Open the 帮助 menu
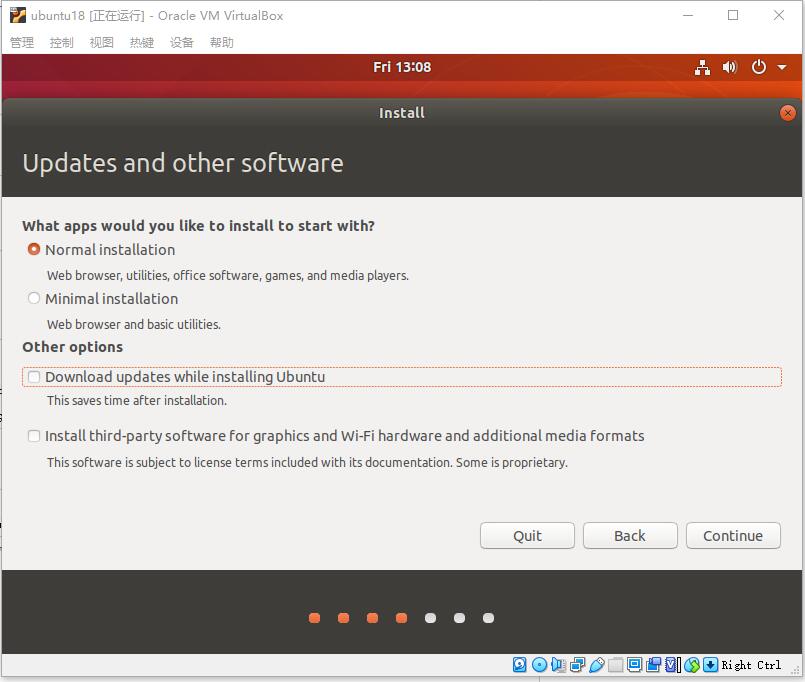The image size is (805, 682). (x=222, y=43)
